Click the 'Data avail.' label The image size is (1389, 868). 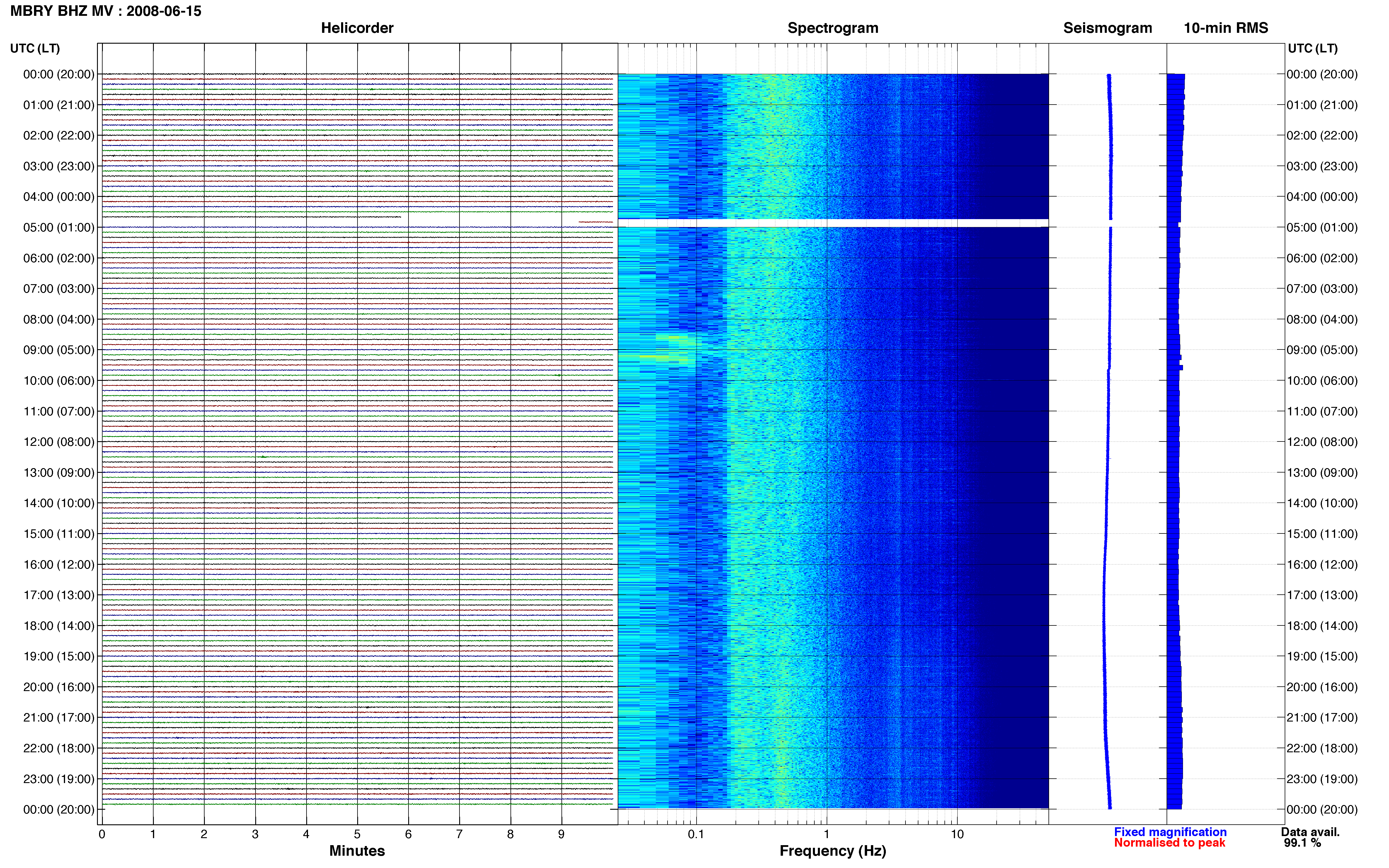(1310, 832)
